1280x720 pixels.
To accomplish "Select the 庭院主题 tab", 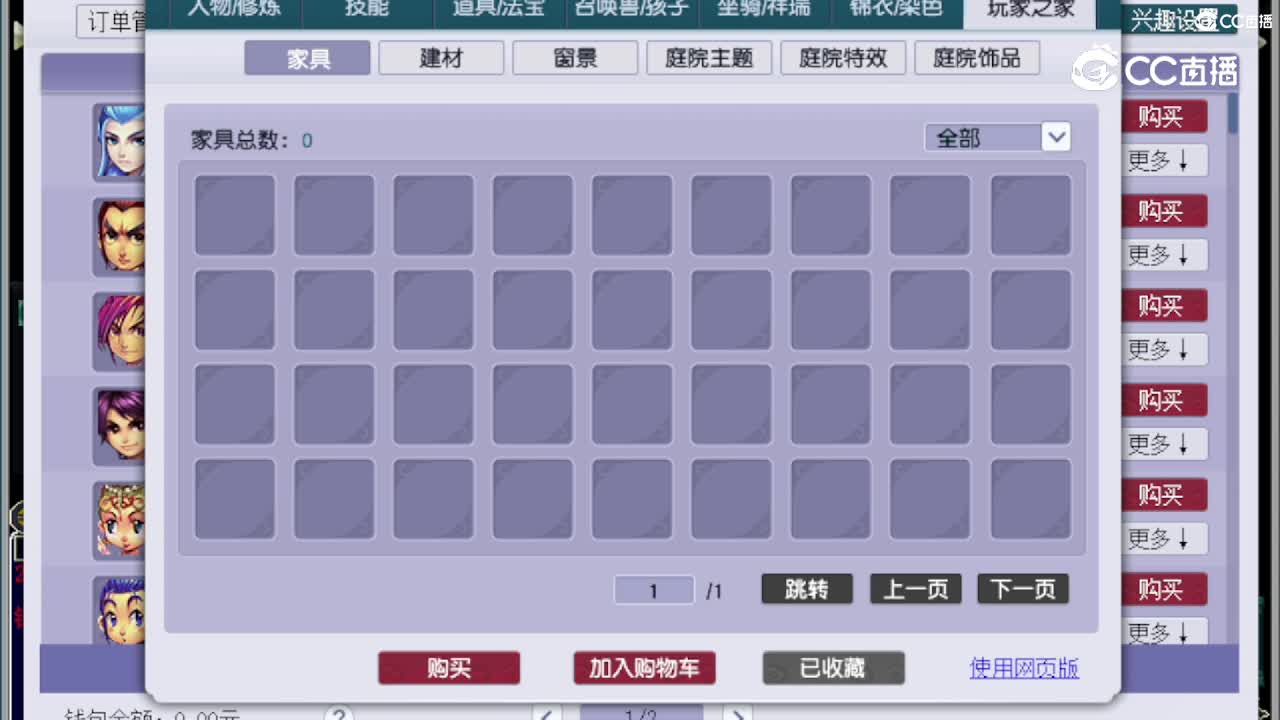I will point(709,58).
